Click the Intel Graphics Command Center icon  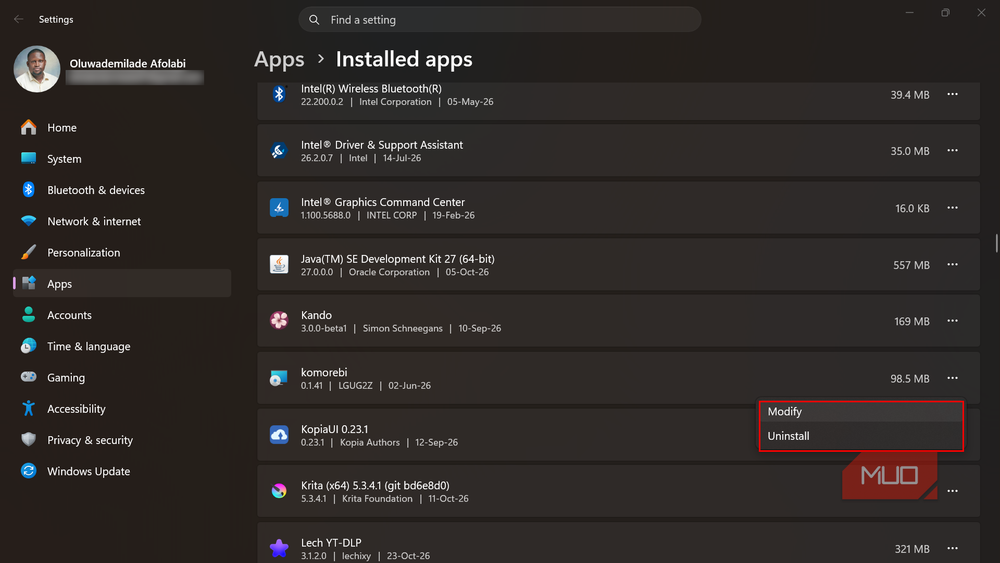279,208
